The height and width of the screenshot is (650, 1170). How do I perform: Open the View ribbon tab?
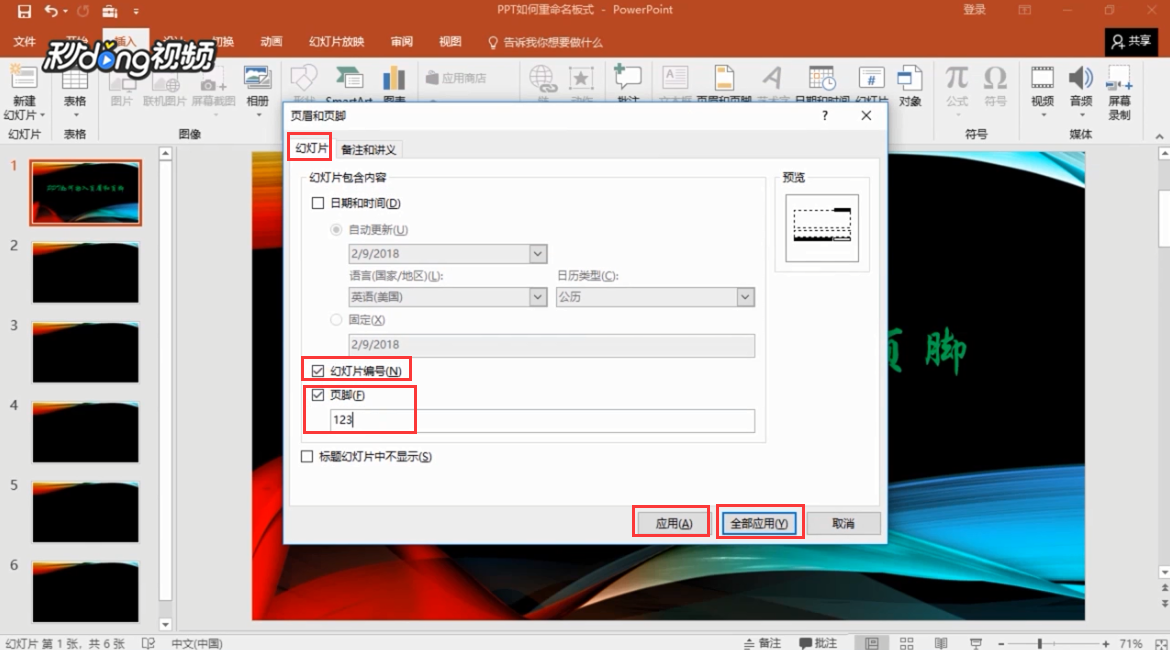point(450,42)
